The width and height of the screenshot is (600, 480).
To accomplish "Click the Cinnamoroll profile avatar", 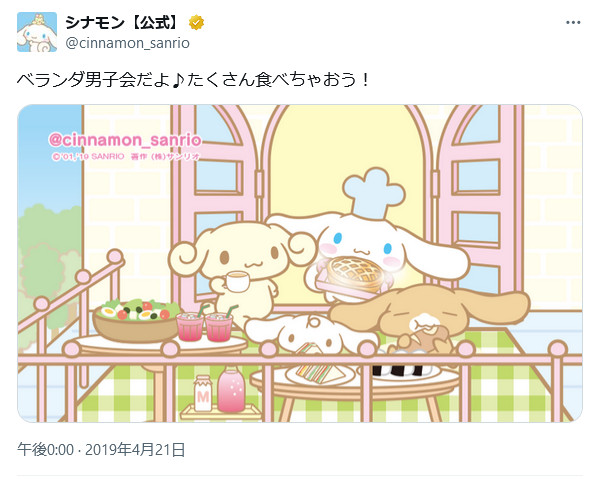I will 37,32.
